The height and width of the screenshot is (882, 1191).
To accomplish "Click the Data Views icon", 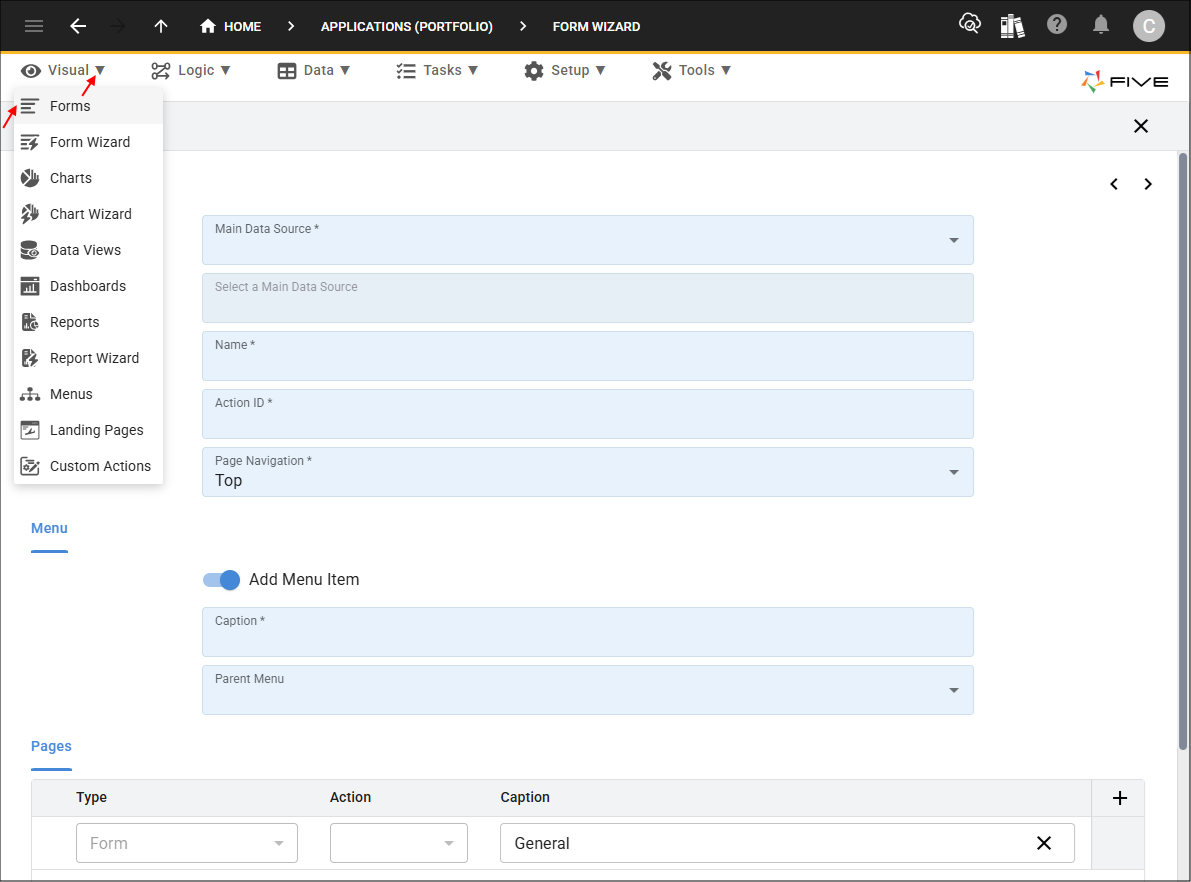I will pyautogui.click(x=30, y=250).
